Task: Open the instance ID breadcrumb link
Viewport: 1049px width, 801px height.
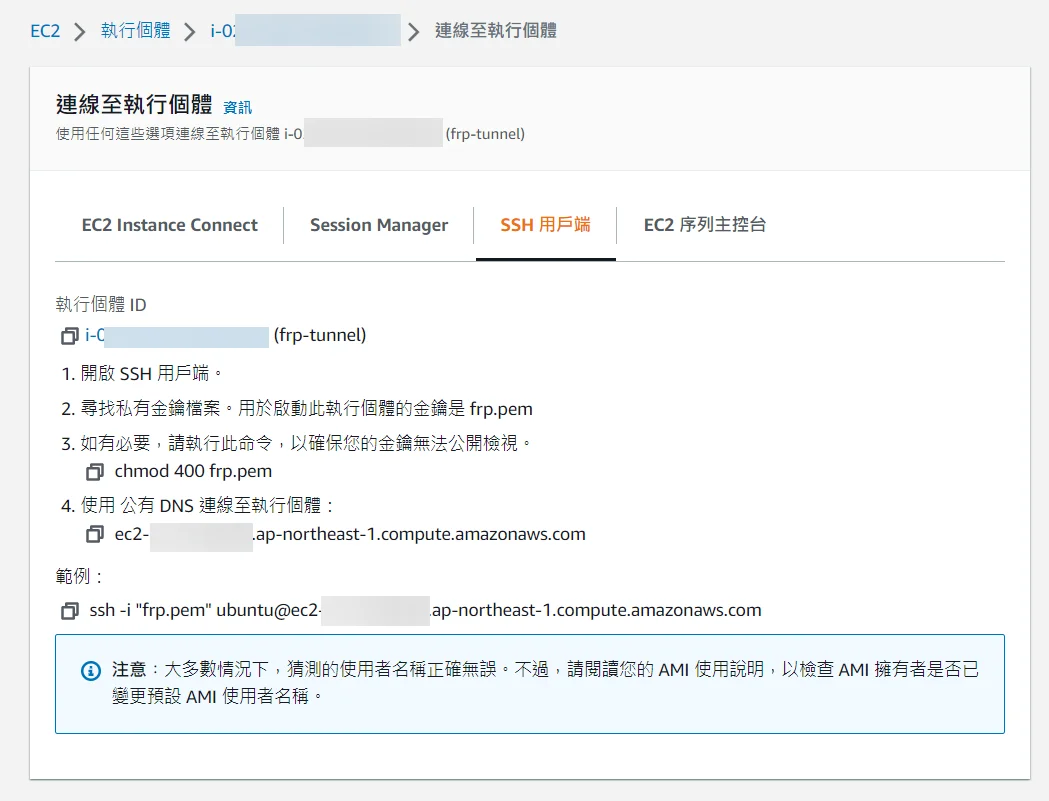Action: 305,31
